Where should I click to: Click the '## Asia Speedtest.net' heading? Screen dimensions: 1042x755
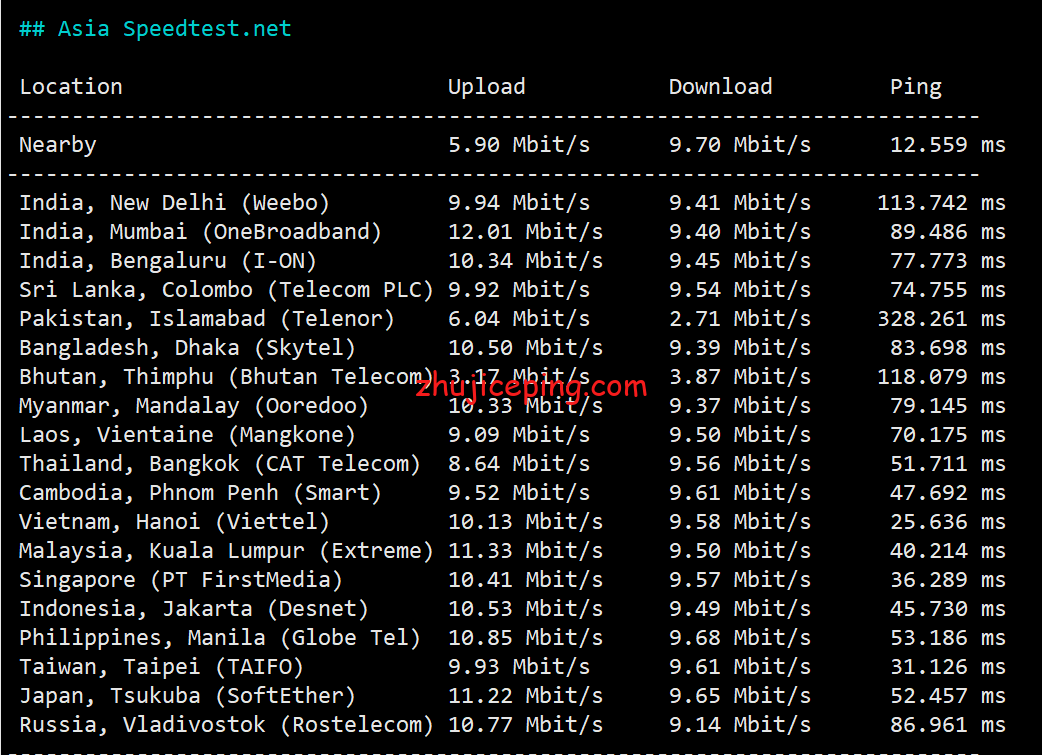click(156, 29)
